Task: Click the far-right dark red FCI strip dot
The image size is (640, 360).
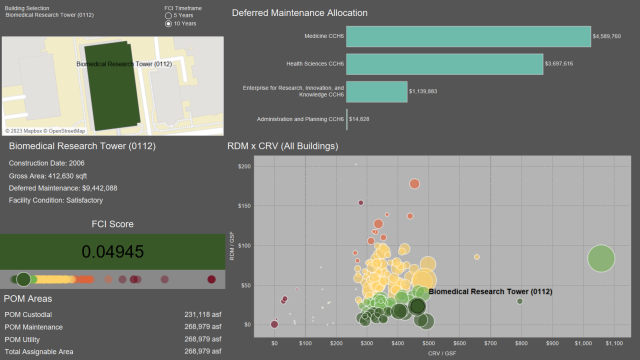Action: click(211, 279)
